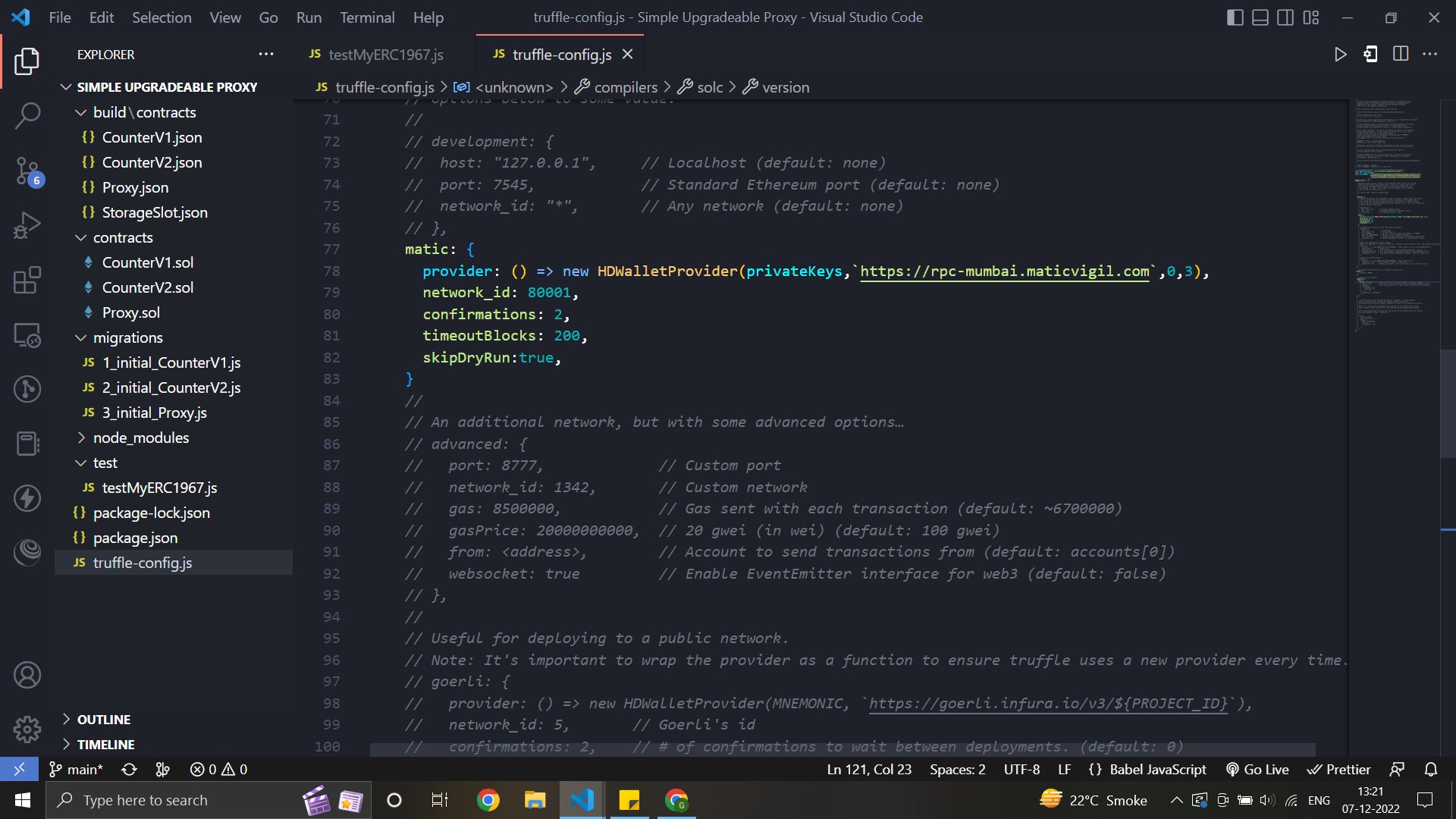Enable Go Live server from status bar
Viewport: 1456px width, 819px height.
1257,769
